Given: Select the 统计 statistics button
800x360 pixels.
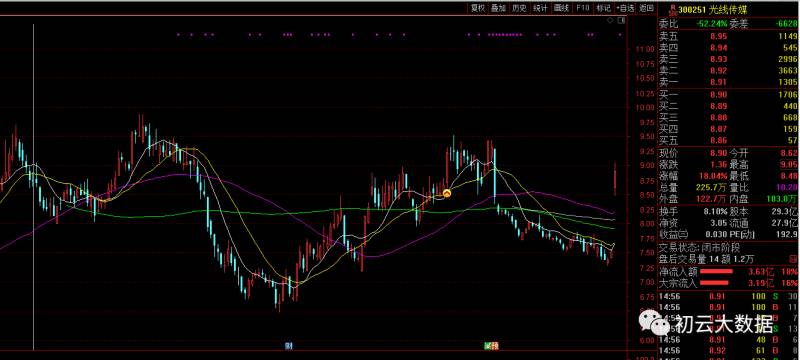Looking at the screenshot, I should coord(540,8).
